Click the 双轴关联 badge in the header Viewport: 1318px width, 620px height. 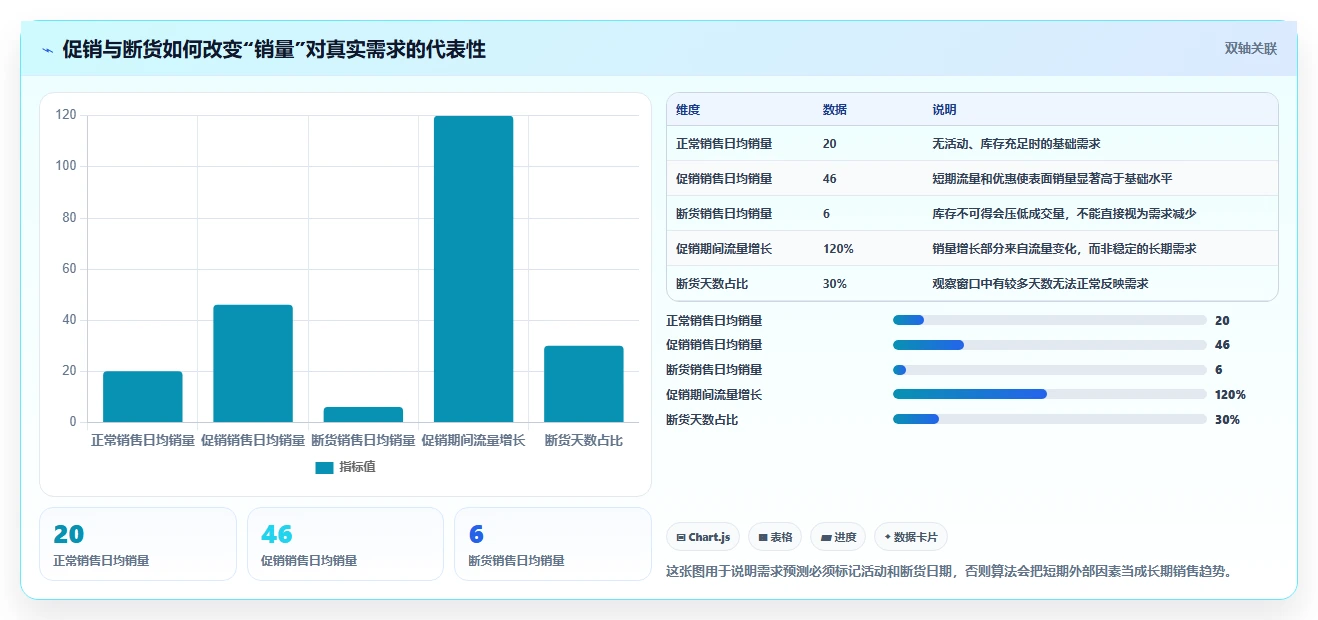click(x=1251, y=48)
